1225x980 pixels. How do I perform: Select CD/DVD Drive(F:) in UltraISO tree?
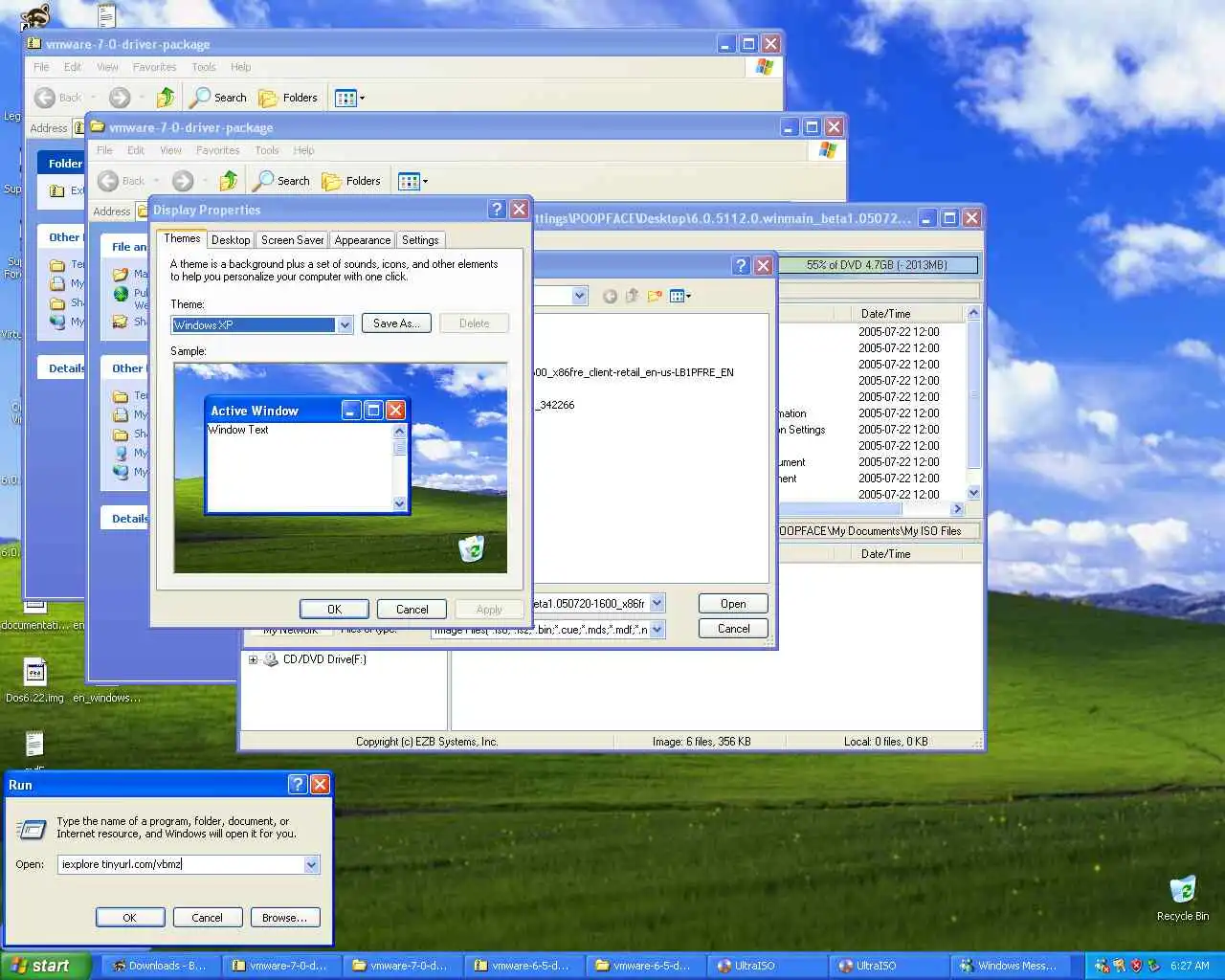tap(324, 659)
